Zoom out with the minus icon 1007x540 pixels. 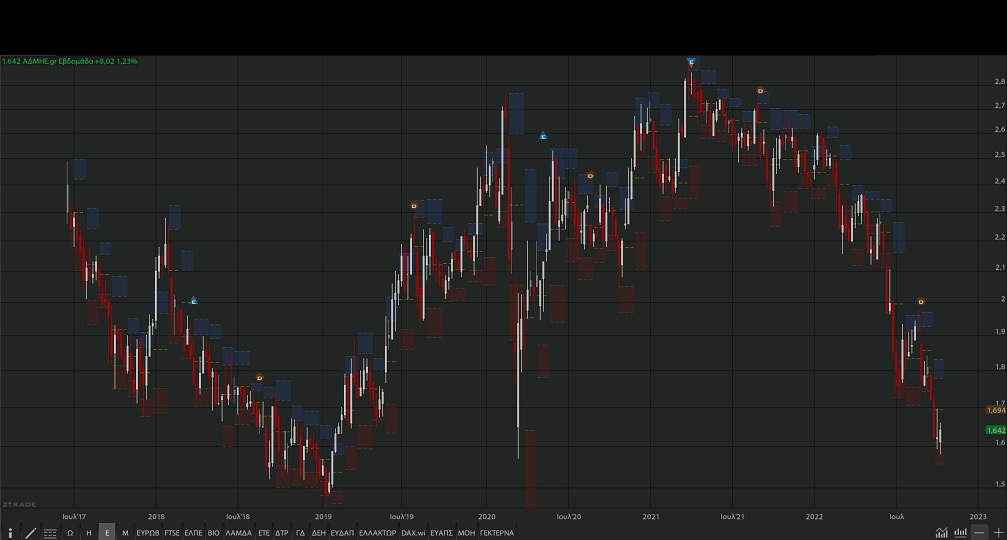coord(979,533)
